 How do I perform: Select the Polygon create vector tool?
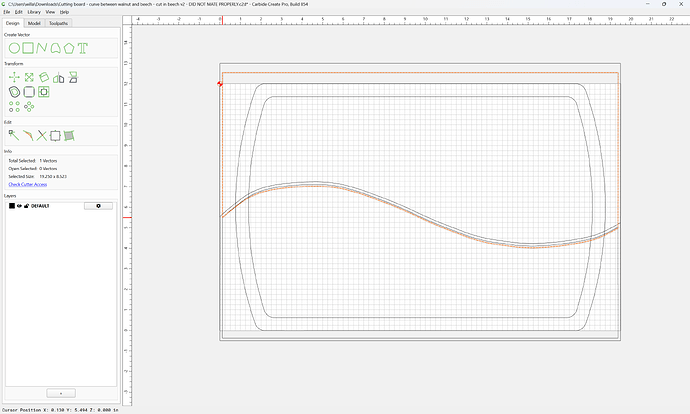pyautogui.click(x=69, y=48)
